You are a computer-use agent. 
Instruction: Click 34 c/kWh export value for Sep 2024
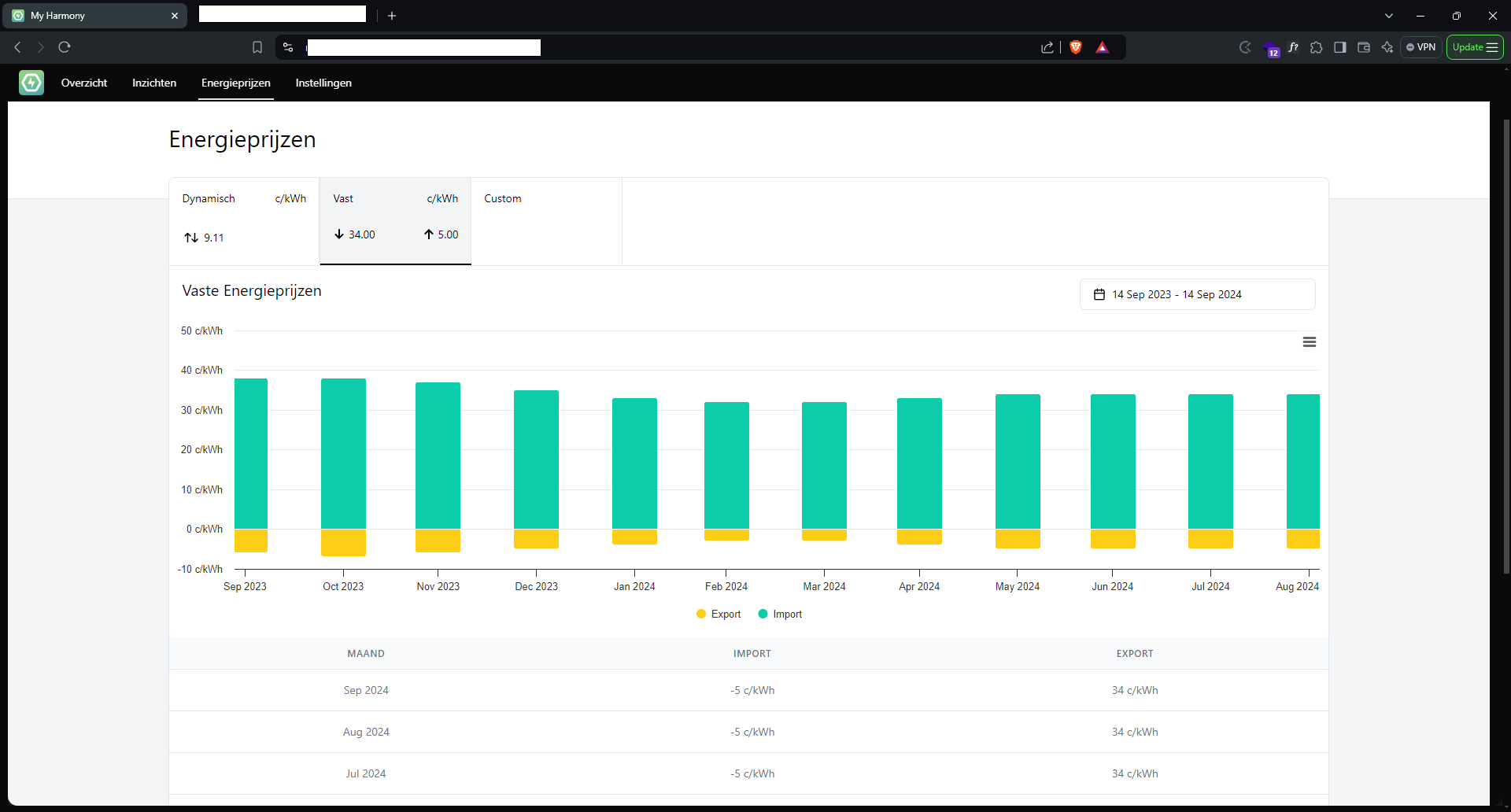click(1135, 690)
